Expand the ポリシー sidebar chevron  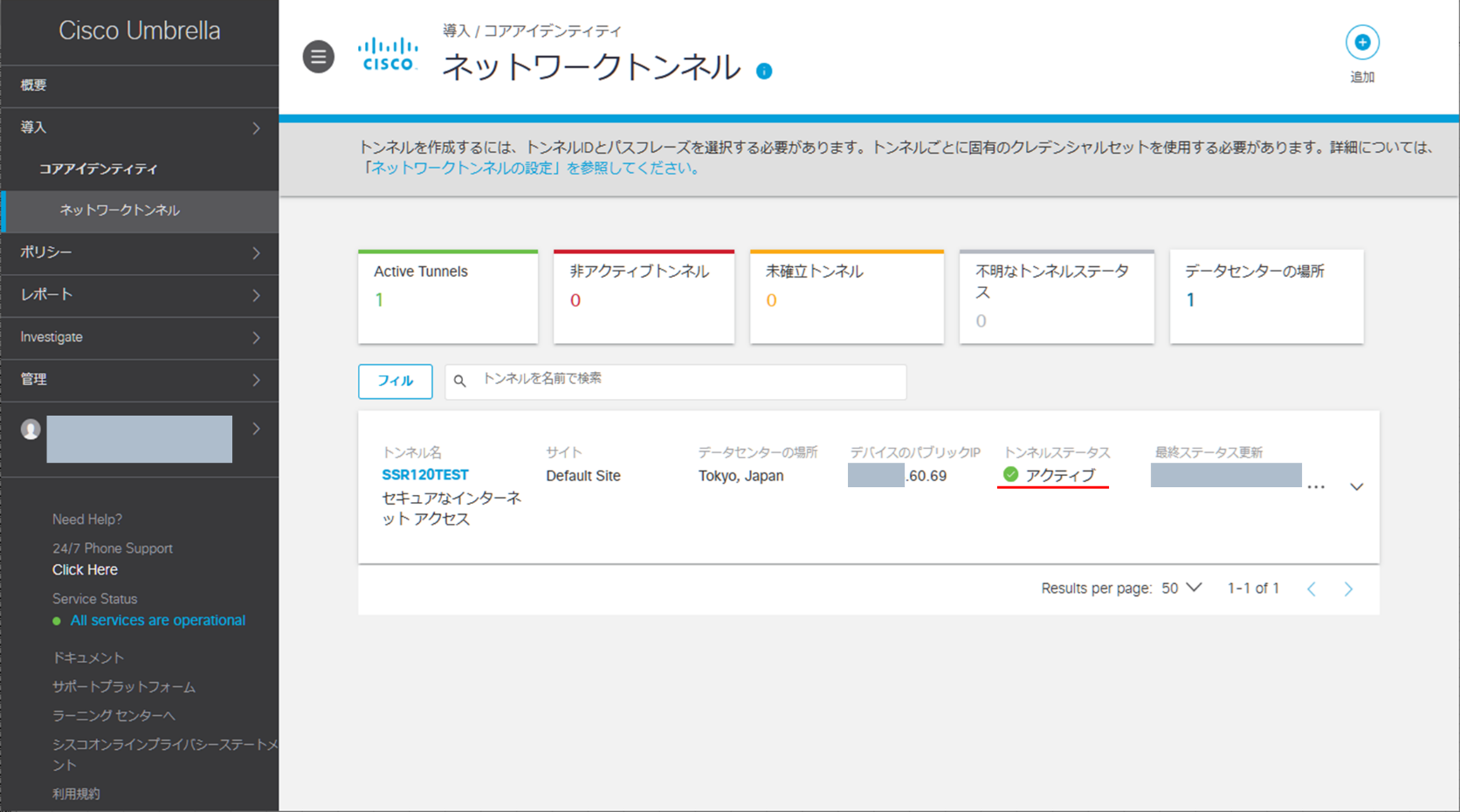[256, 253]
